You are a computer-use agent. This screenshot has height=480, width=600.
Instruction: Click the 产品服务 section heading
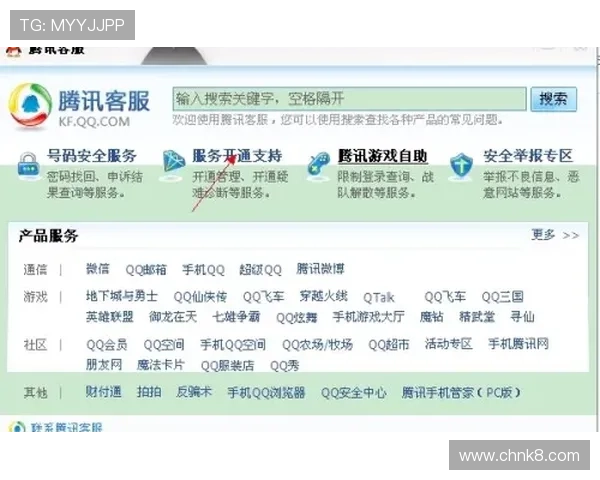click(x=48, y=236)
